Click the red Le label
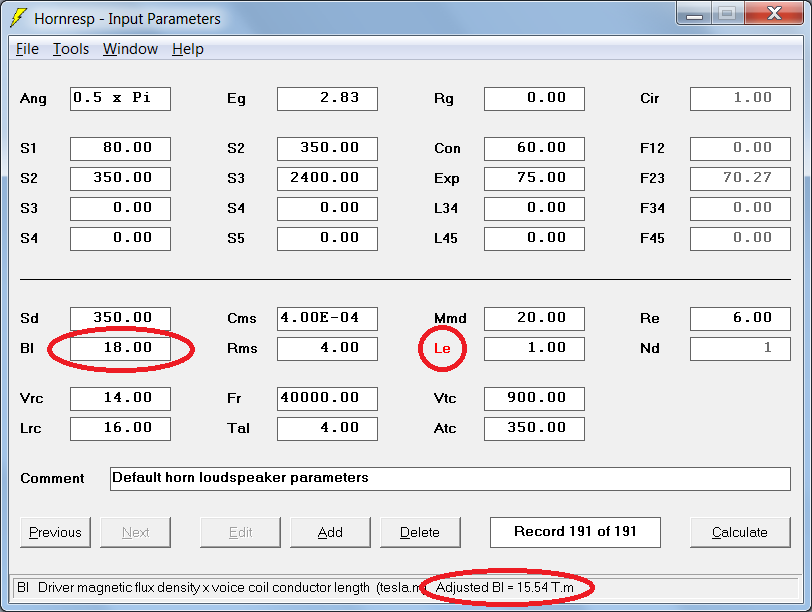 click(x=442, y=348)
